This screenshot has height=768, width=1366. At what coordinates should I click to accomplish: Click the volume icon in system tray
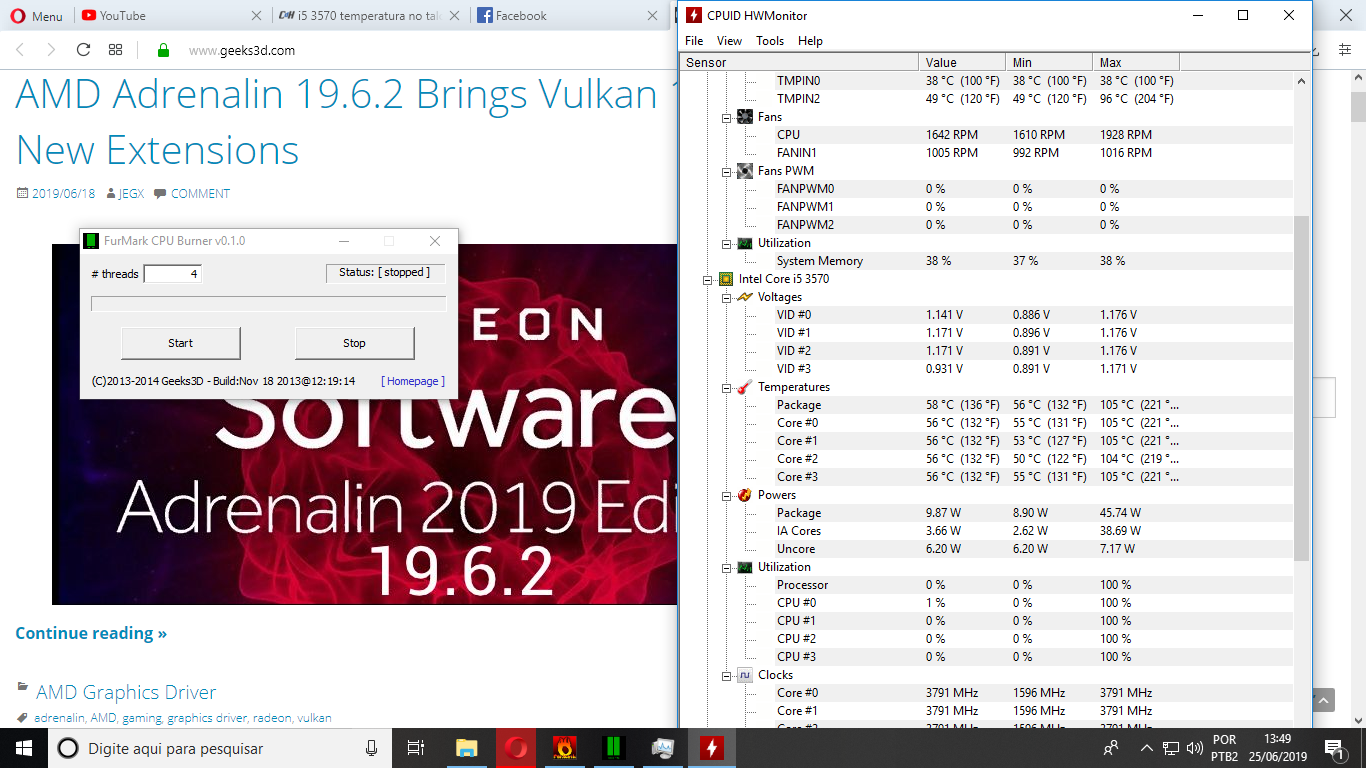1194,748
